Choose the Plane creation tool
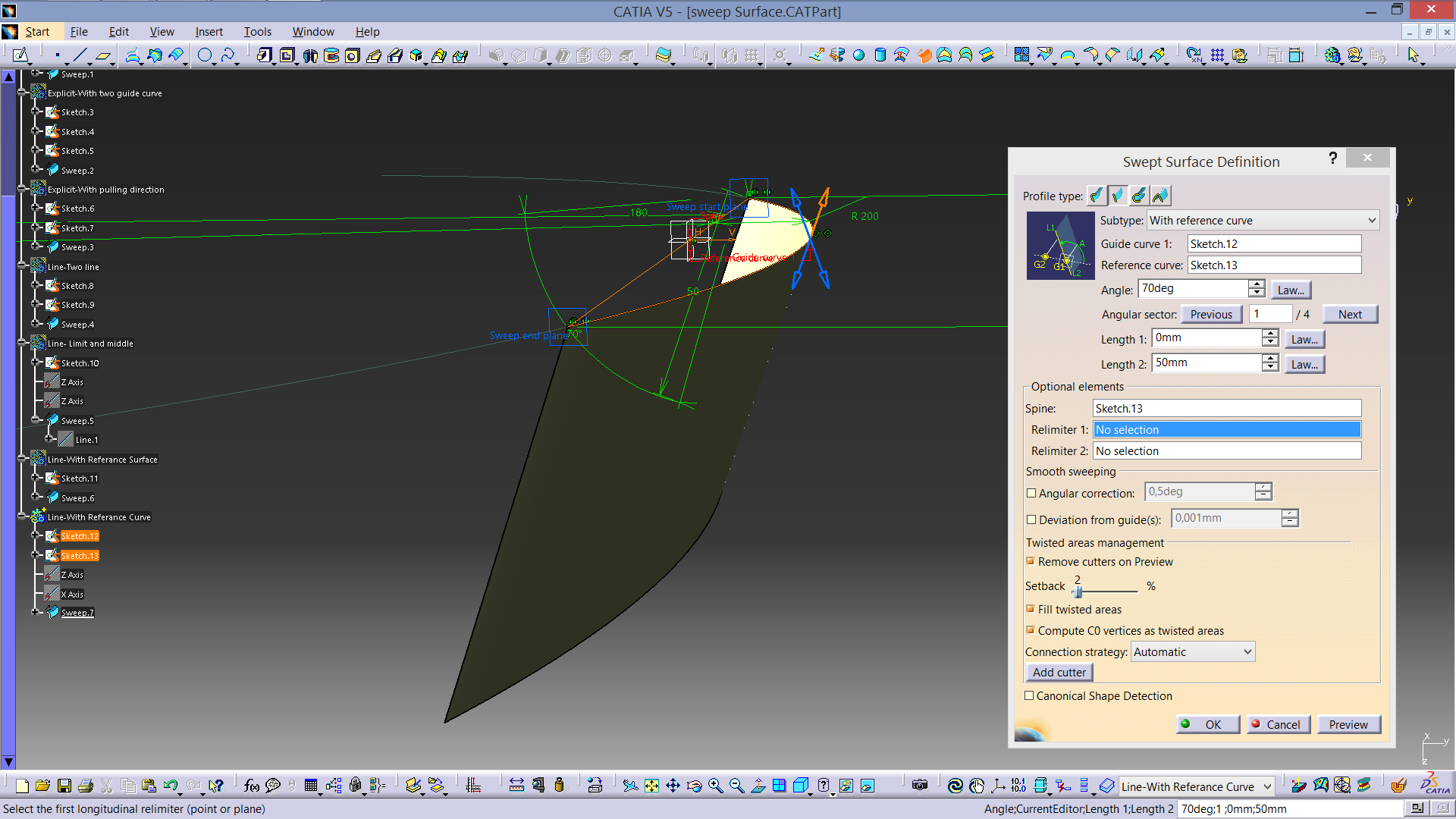Image resolution: width=1456 pixels, height=819 pixels. [x=103, y=55]
